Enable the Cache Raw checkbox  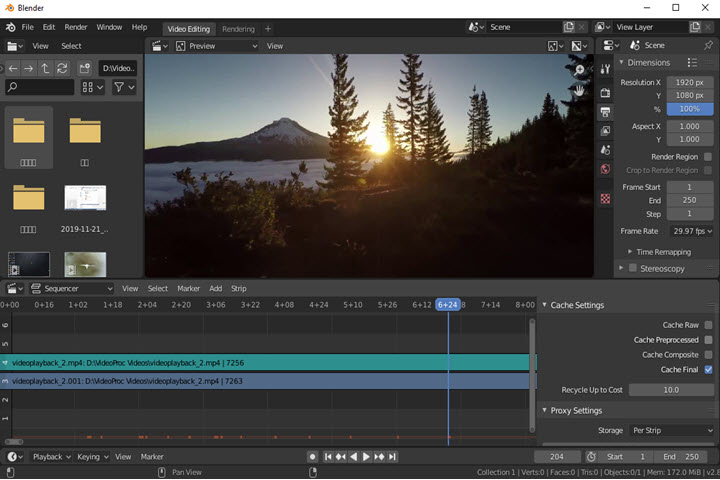click(708, 325)
